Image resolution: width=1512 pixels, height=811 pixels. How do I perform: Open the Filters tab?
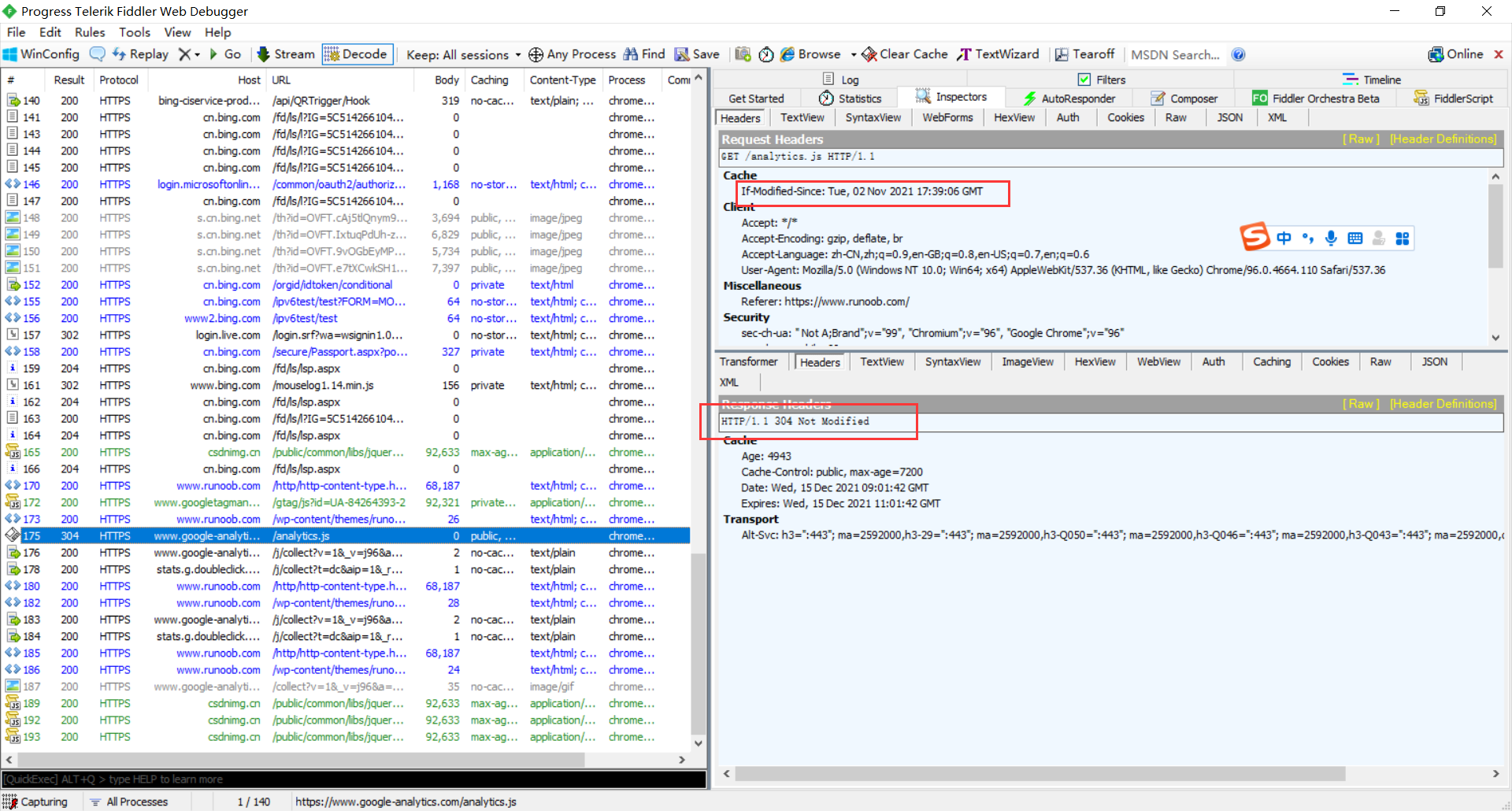1102,80
